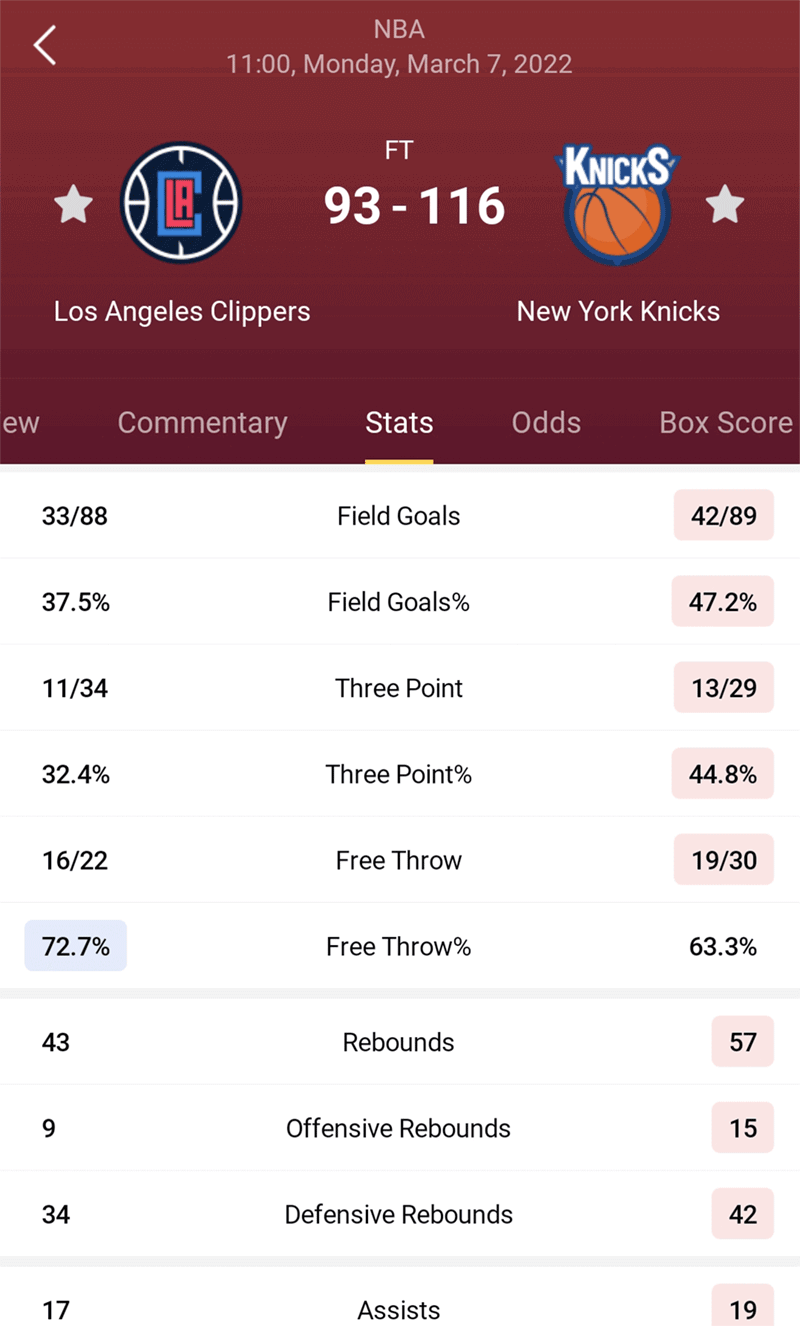The height and width of the screenshot is (1326, 800).
Task: Switch to the Odds tab
Action: coord(546,423)
